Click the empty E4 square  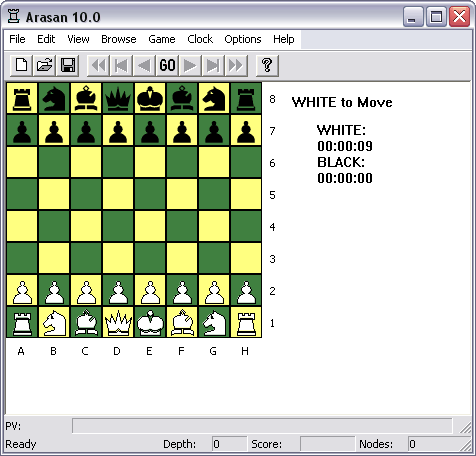[150, 226]
